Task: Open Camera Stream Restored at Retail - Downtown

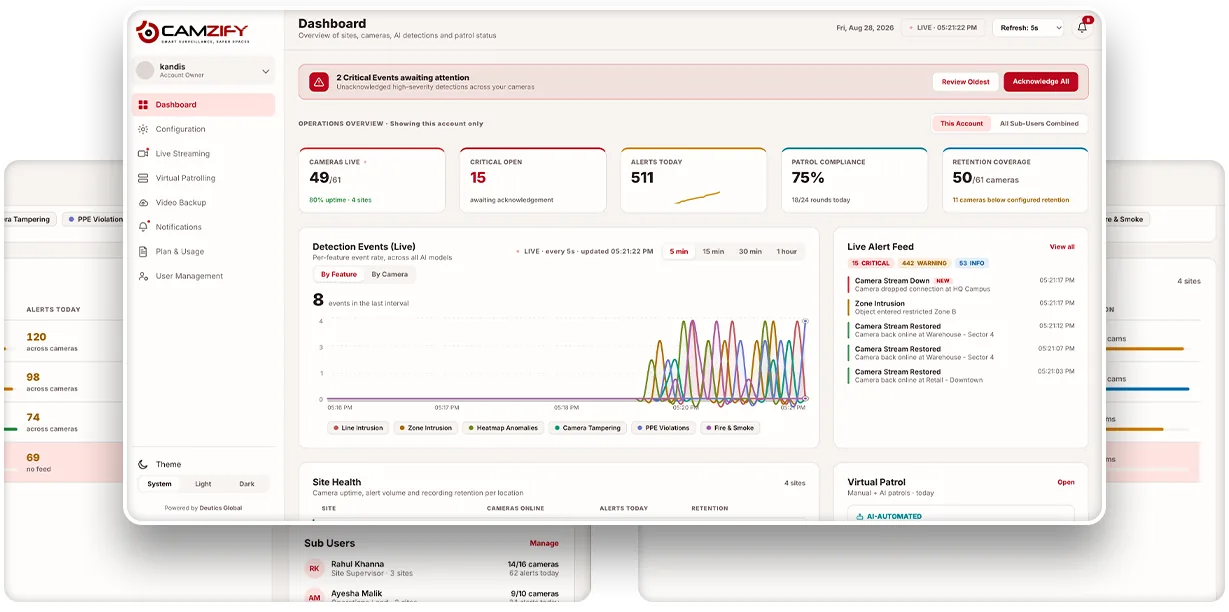Action: click(x=962, y=376)
